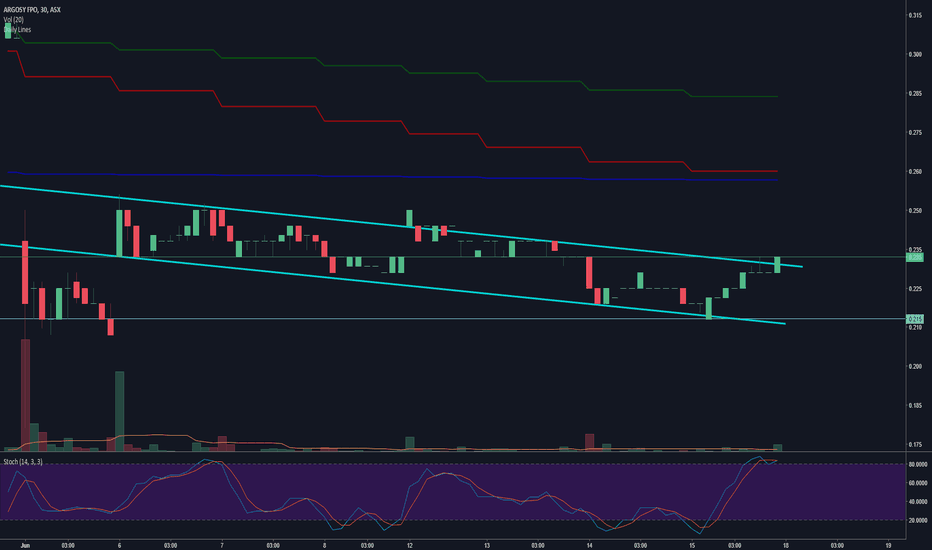This screenshot has height=550, width=932.
Task: Click the date 13 on time axis
Action: tap(487, 545)
